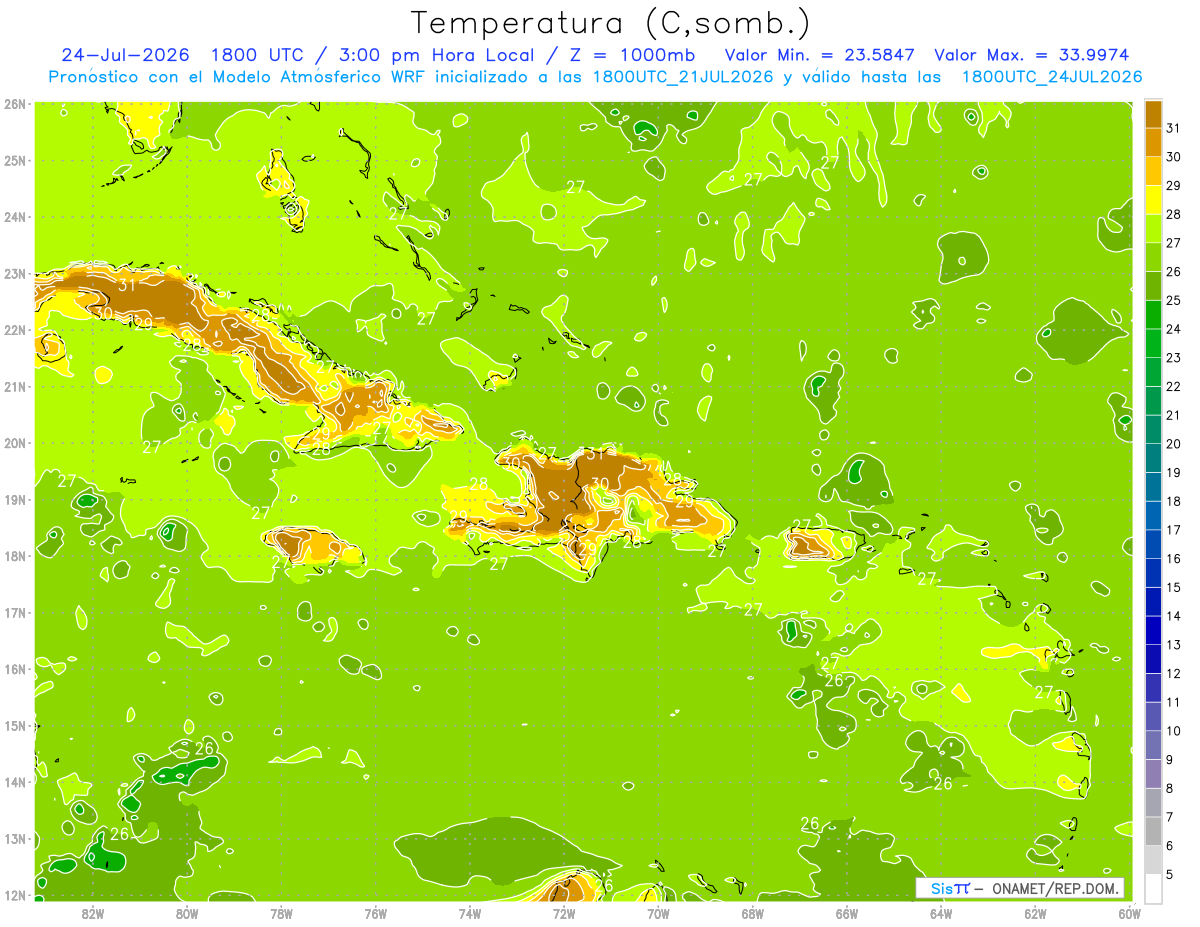
Task: Select 'Valor Min. = 23.5847' text
Action: 820,54
